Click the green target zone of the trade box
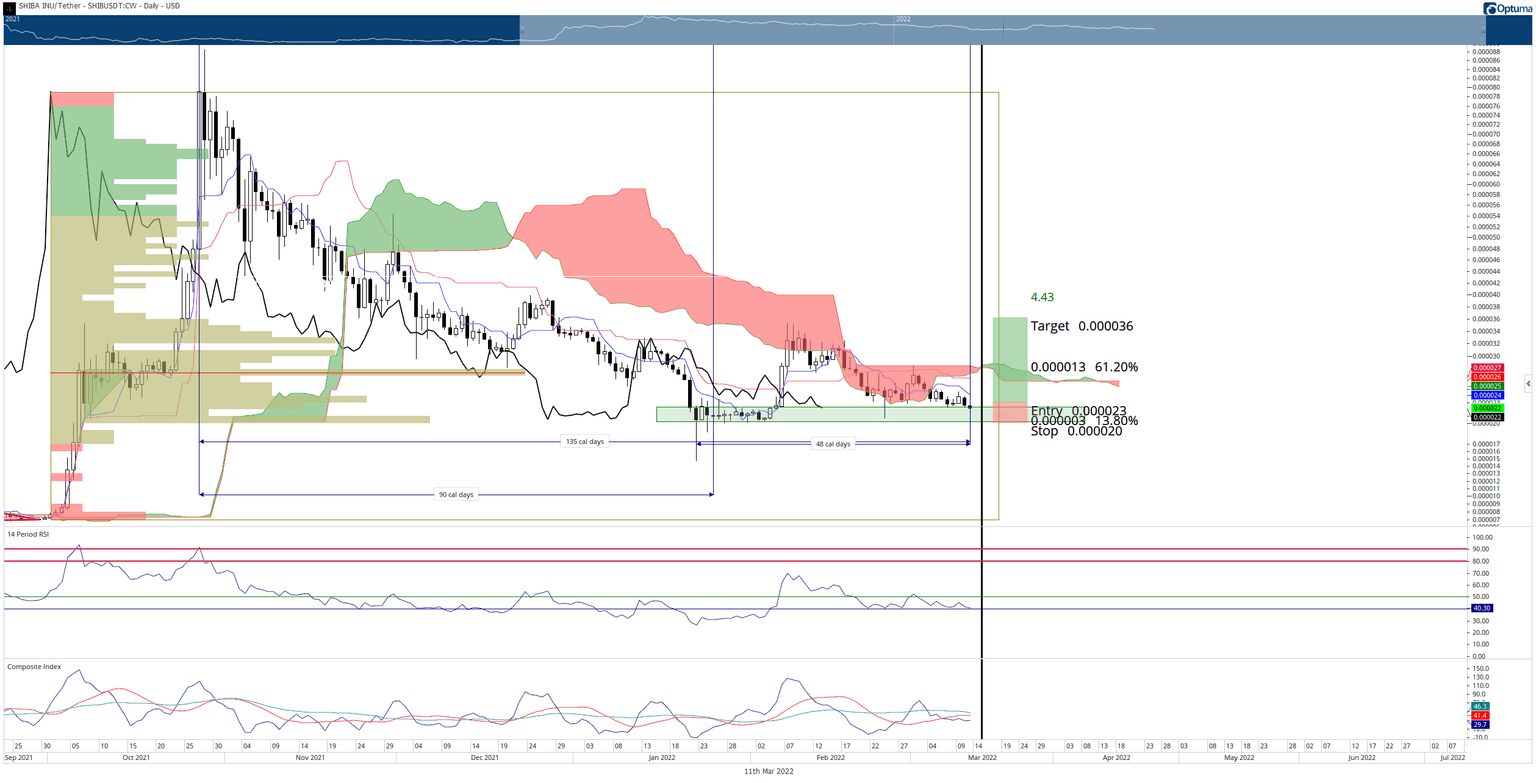 click(1010, 360)
